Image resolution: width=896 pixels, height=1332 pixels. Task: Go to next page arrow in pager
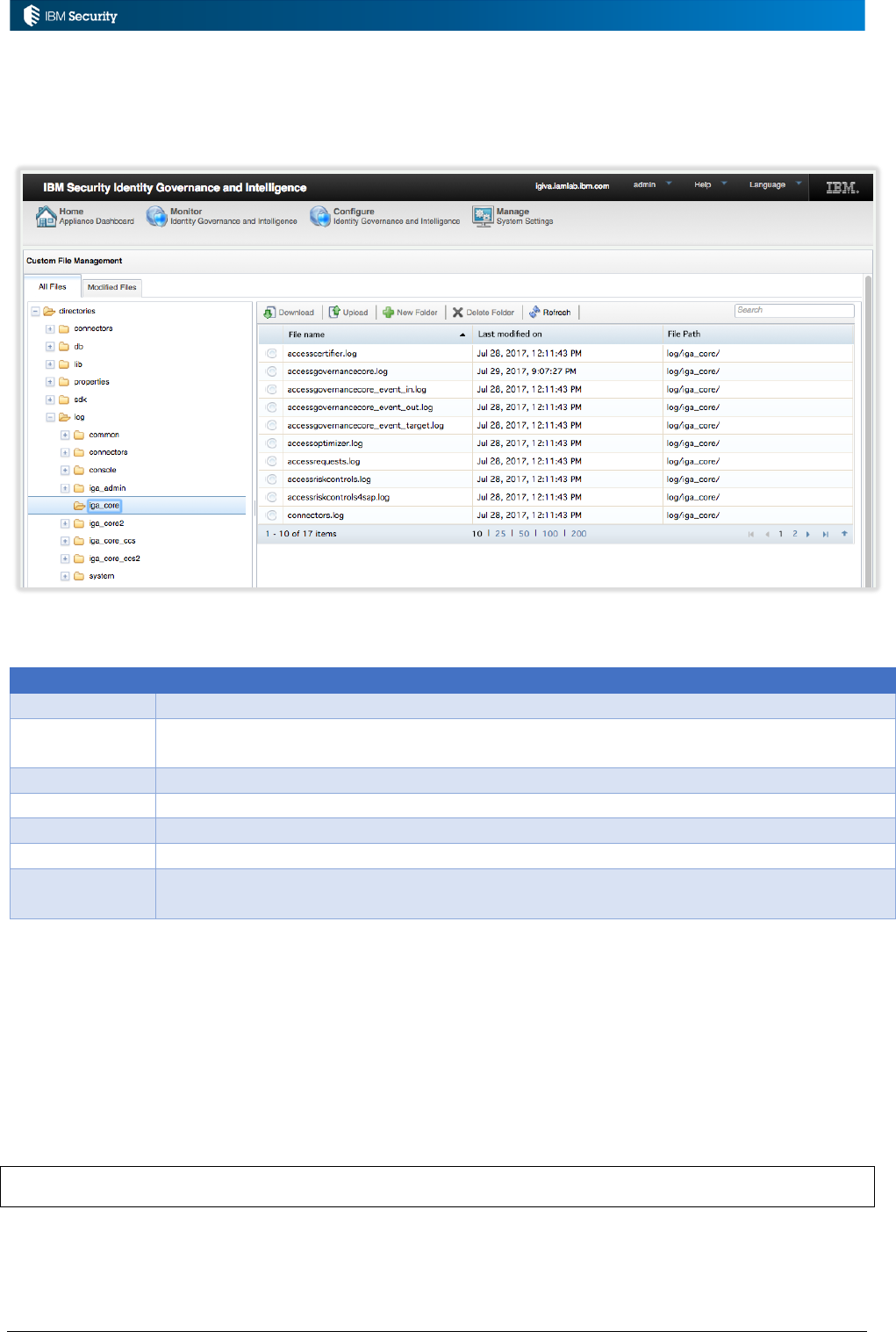click(x=808, y=534)
